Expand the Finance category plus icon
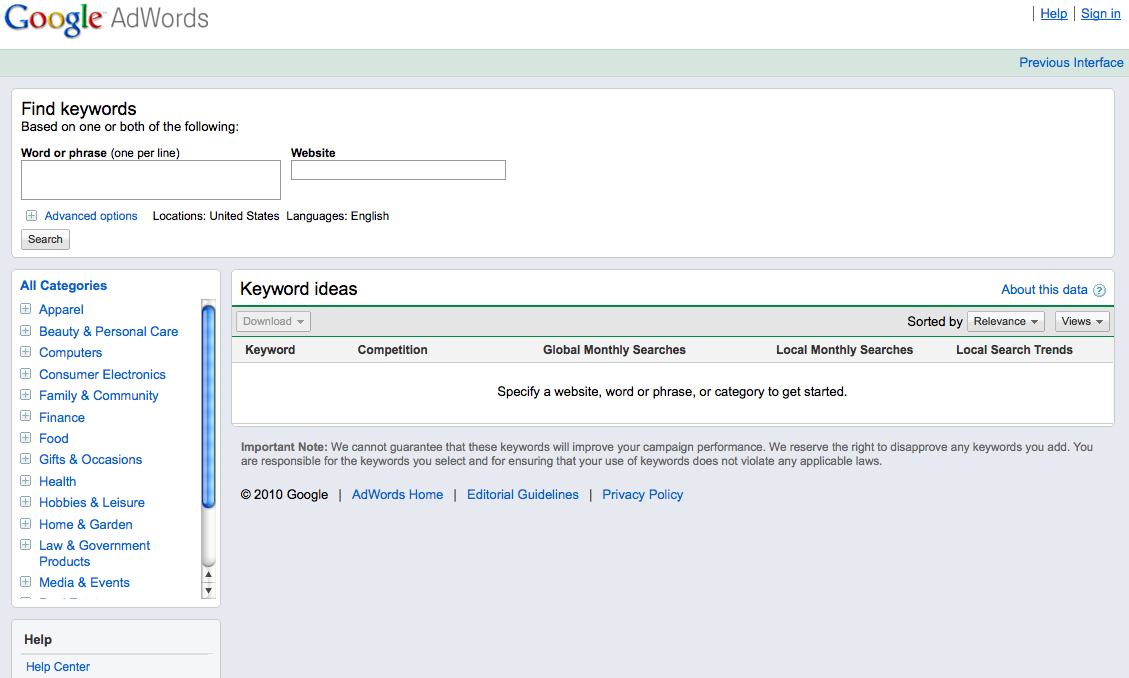 click(x=26, y=417)
